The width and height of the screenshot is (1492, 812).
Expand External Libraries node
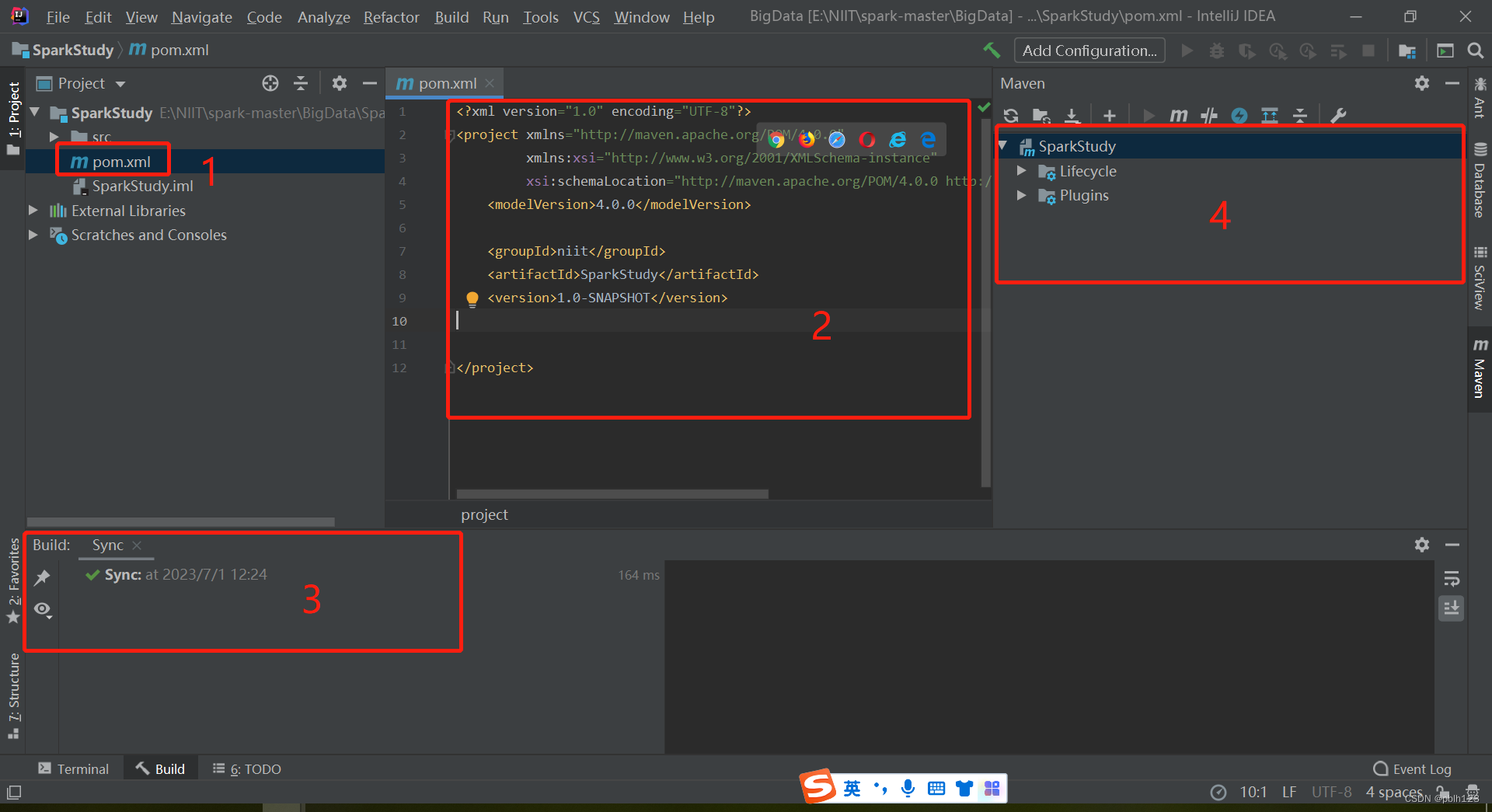pyautogui.click(x=33, y=211)
